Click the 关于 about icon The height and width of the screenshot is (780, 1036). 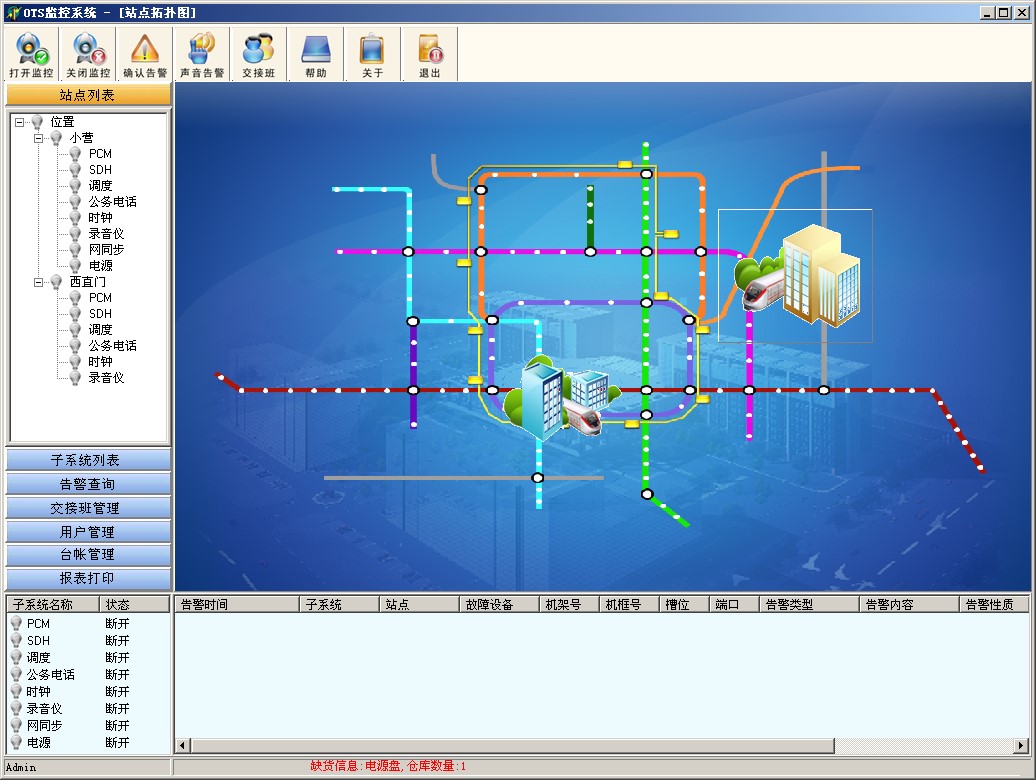click(x=372, y=49)
